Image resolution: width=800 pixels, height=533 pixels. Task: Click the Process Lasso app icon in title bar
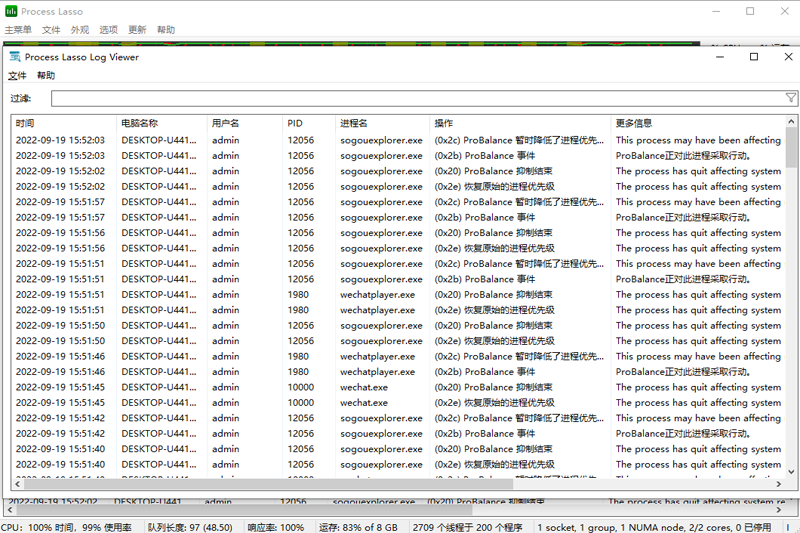[11, 11]
